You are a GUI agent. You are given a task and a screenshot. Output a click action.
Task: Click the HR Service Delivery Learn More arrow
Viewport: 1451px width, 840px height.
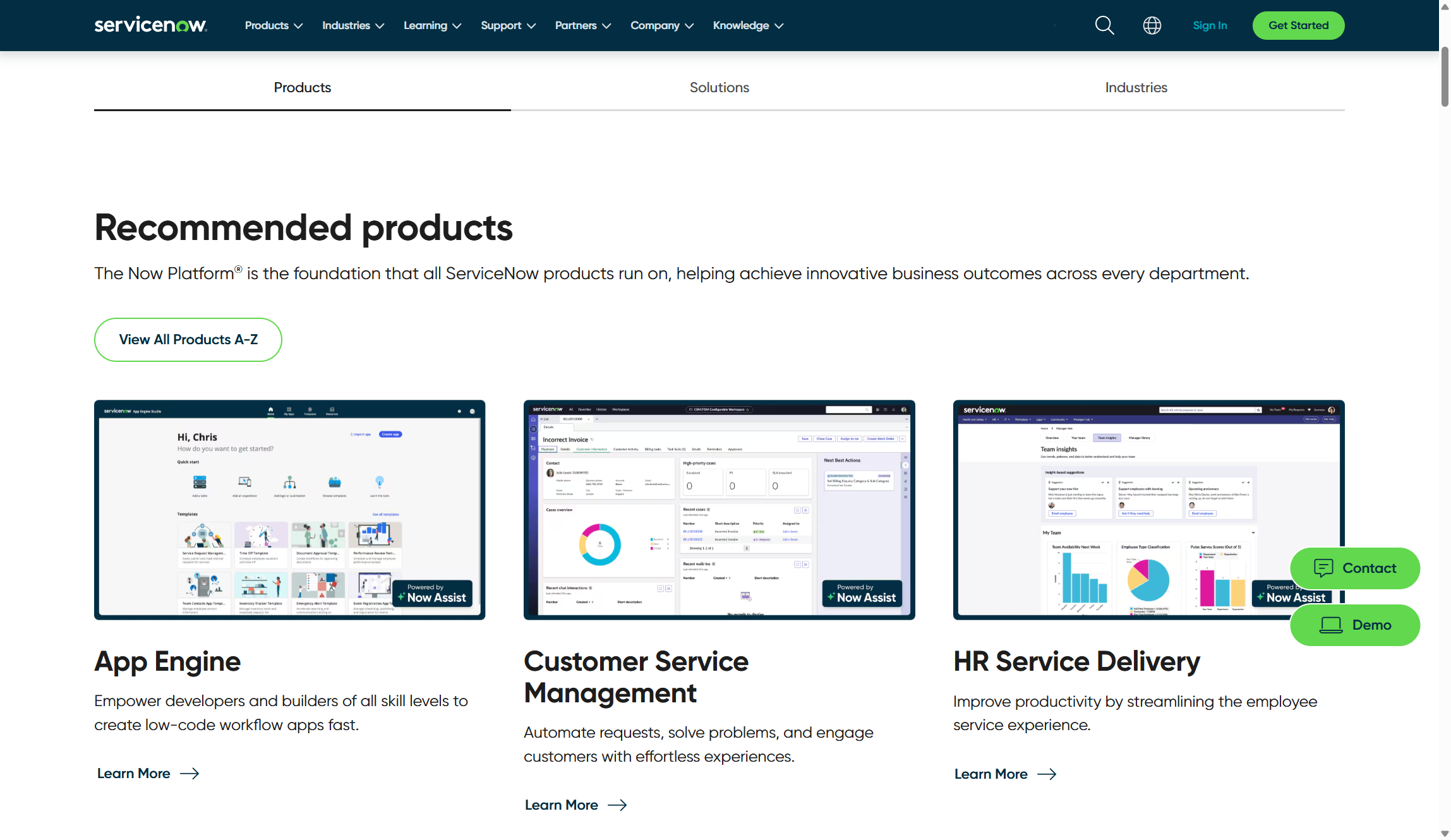pos(1047,774)
